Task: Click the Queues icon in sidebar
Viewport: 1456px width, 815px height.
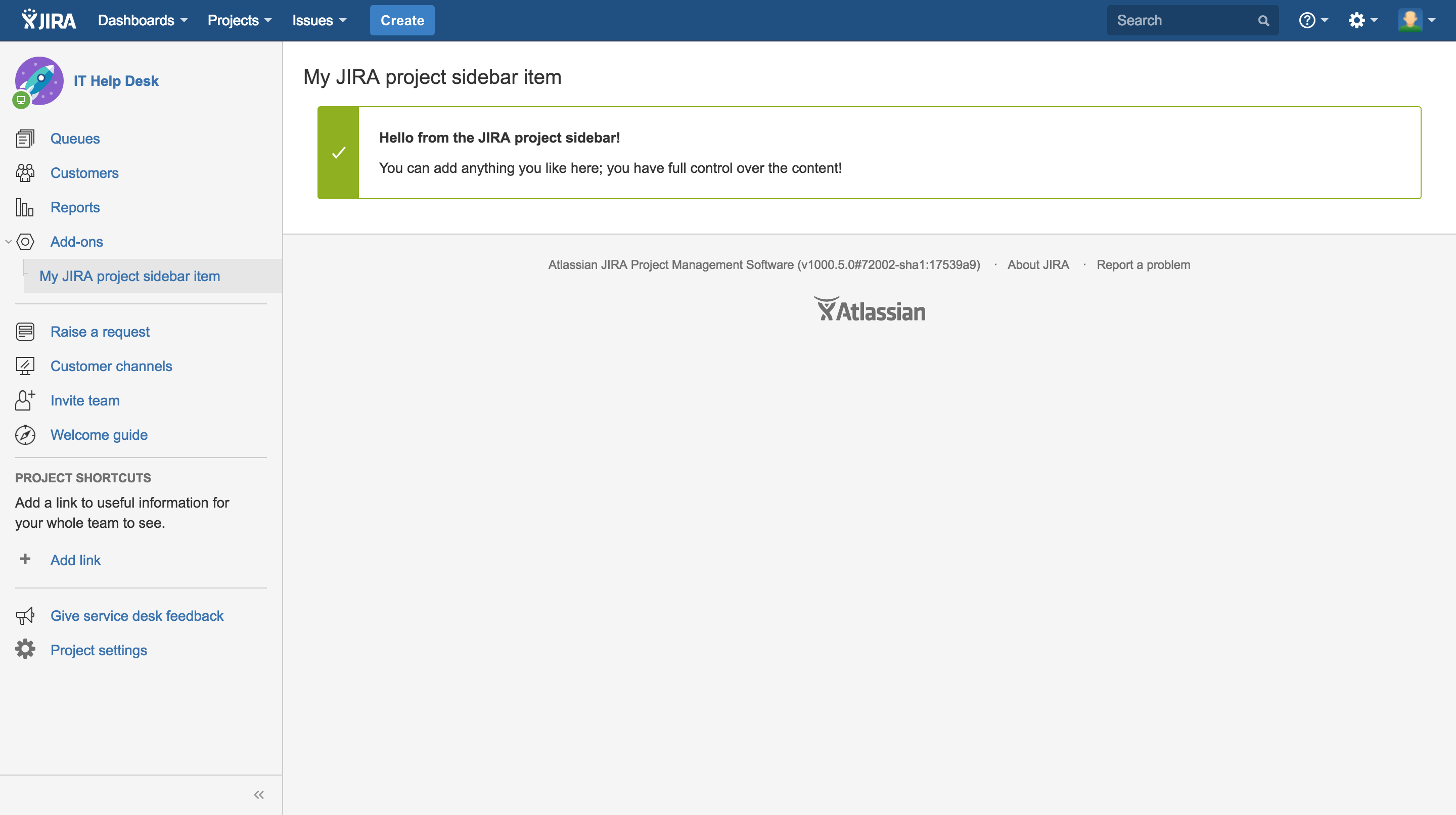Action: click(x=25, y=138)
